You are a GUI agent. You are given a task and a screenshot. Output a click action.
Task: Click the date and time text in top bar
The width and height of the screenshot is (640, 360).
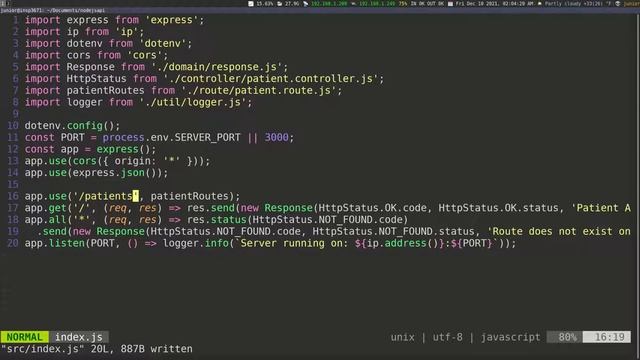point(494,4)
